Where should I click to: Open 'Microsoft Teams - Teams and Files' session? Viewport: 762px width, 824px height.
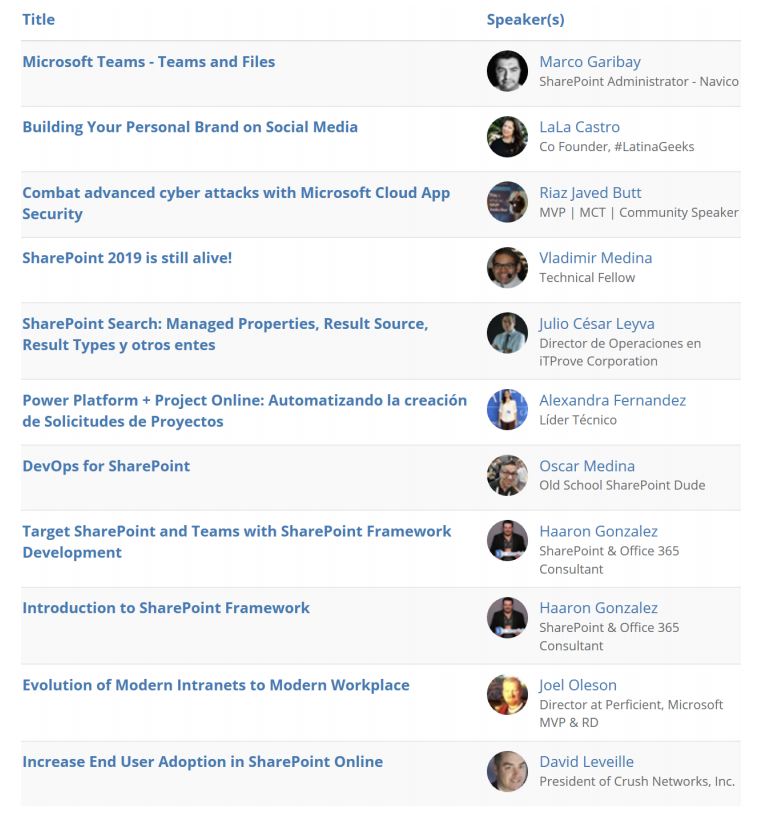point(148,62)
